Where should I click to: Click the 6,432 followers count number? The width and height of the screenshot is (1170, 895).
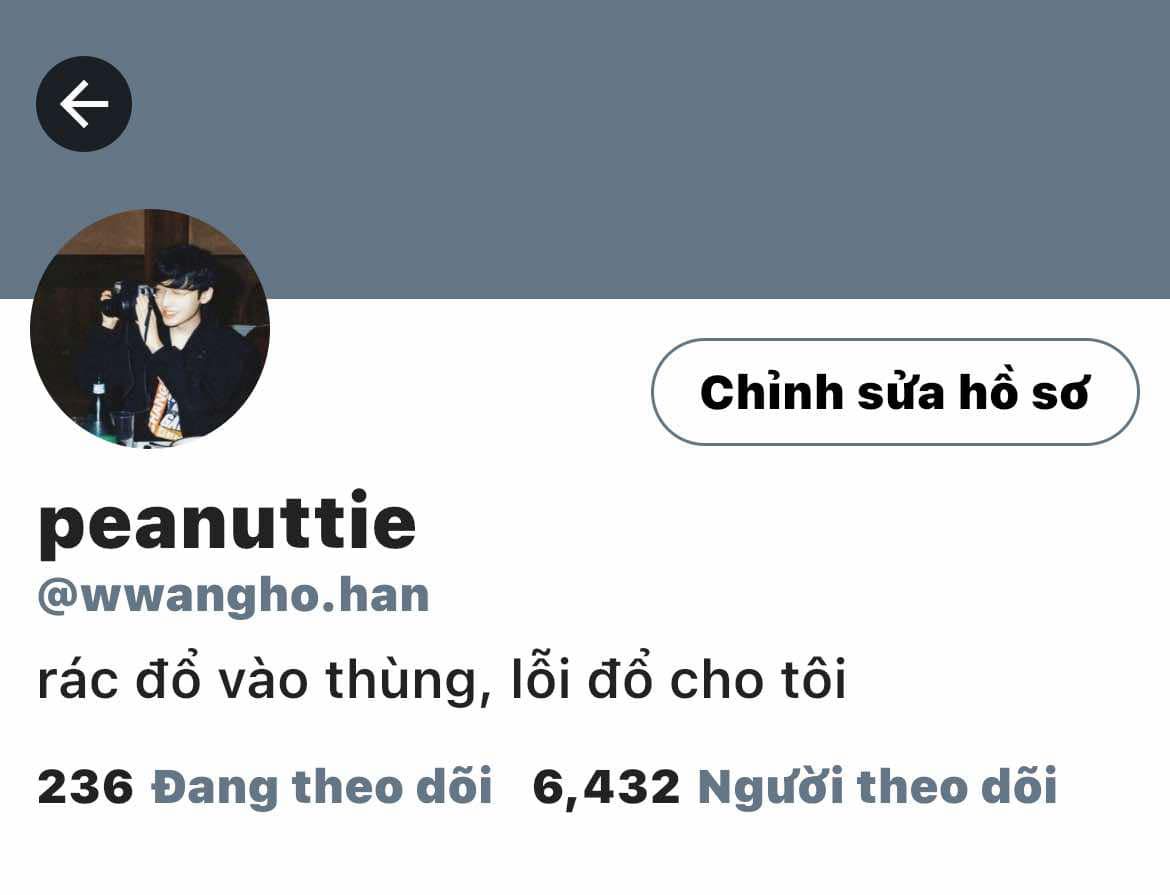tap(607, 788)
